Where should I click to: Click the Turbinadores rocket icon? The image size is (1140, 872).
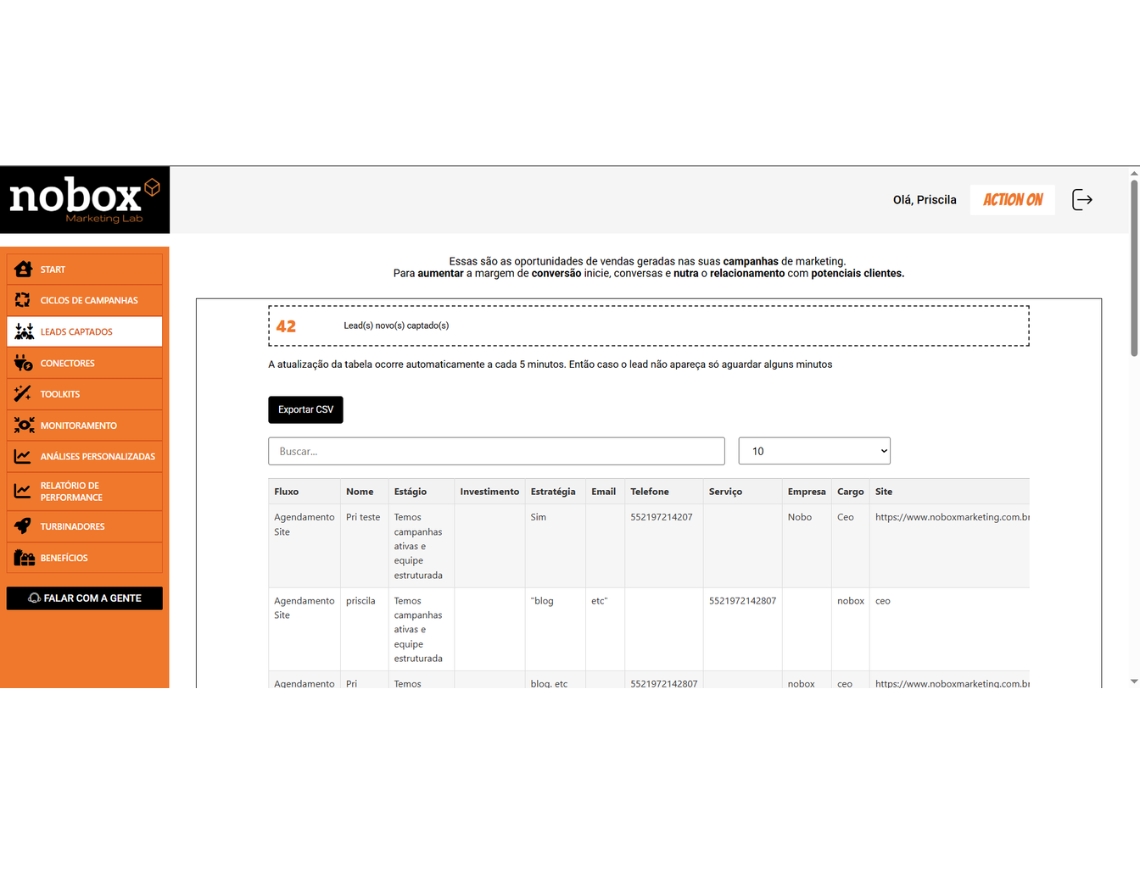(23, 526)
